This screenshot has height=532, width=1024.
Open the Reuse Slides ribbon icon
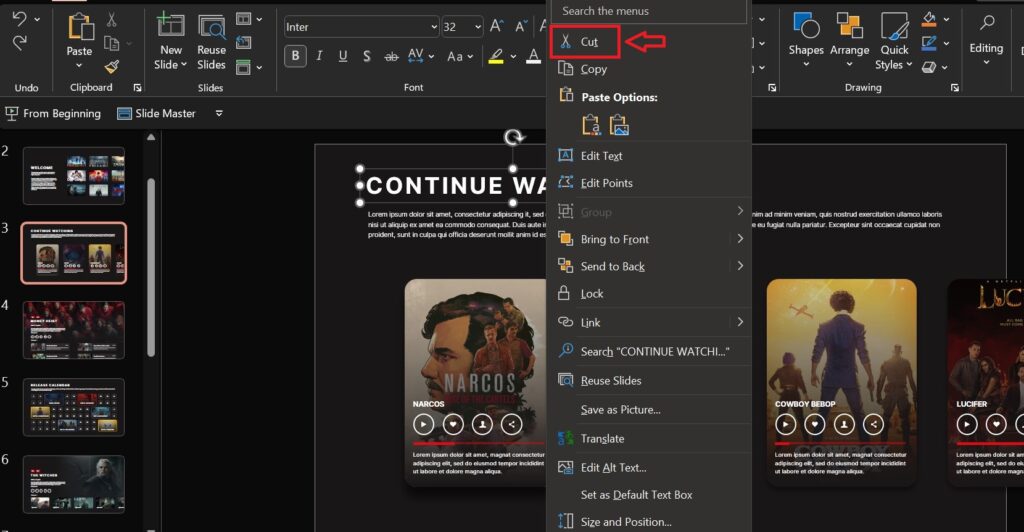pyautogui.click(x=212, y=27)
